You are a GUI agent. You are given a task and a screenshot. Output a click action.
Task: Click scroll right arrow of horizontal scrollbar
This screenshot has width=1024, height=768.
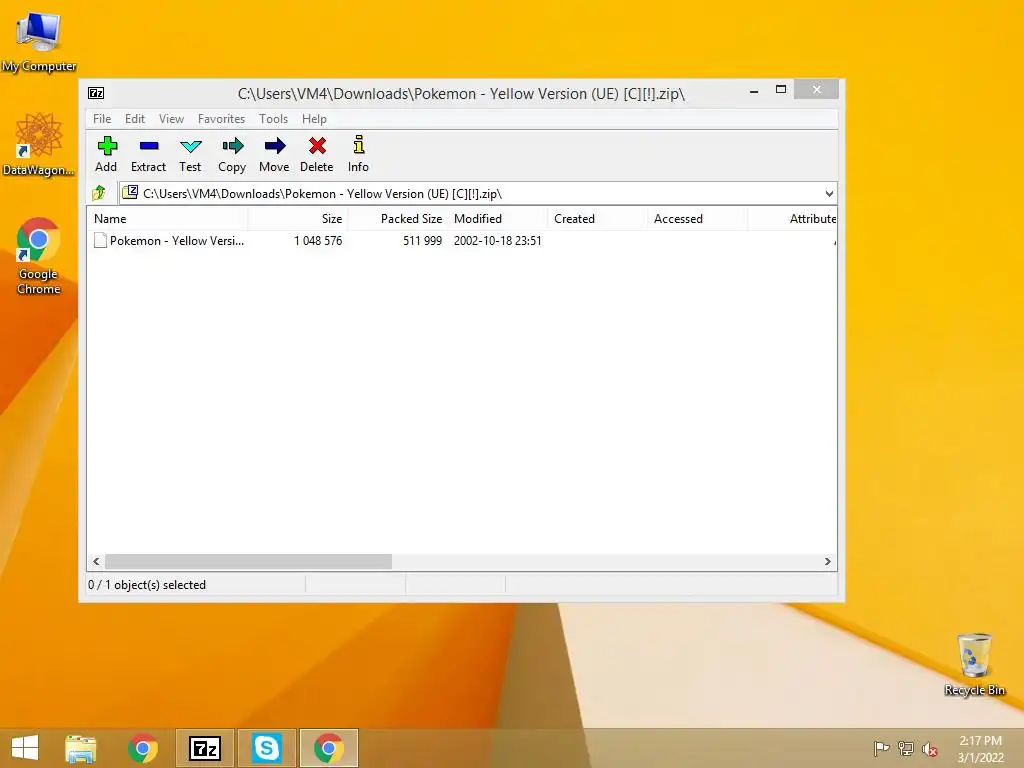tap(827, 562)
